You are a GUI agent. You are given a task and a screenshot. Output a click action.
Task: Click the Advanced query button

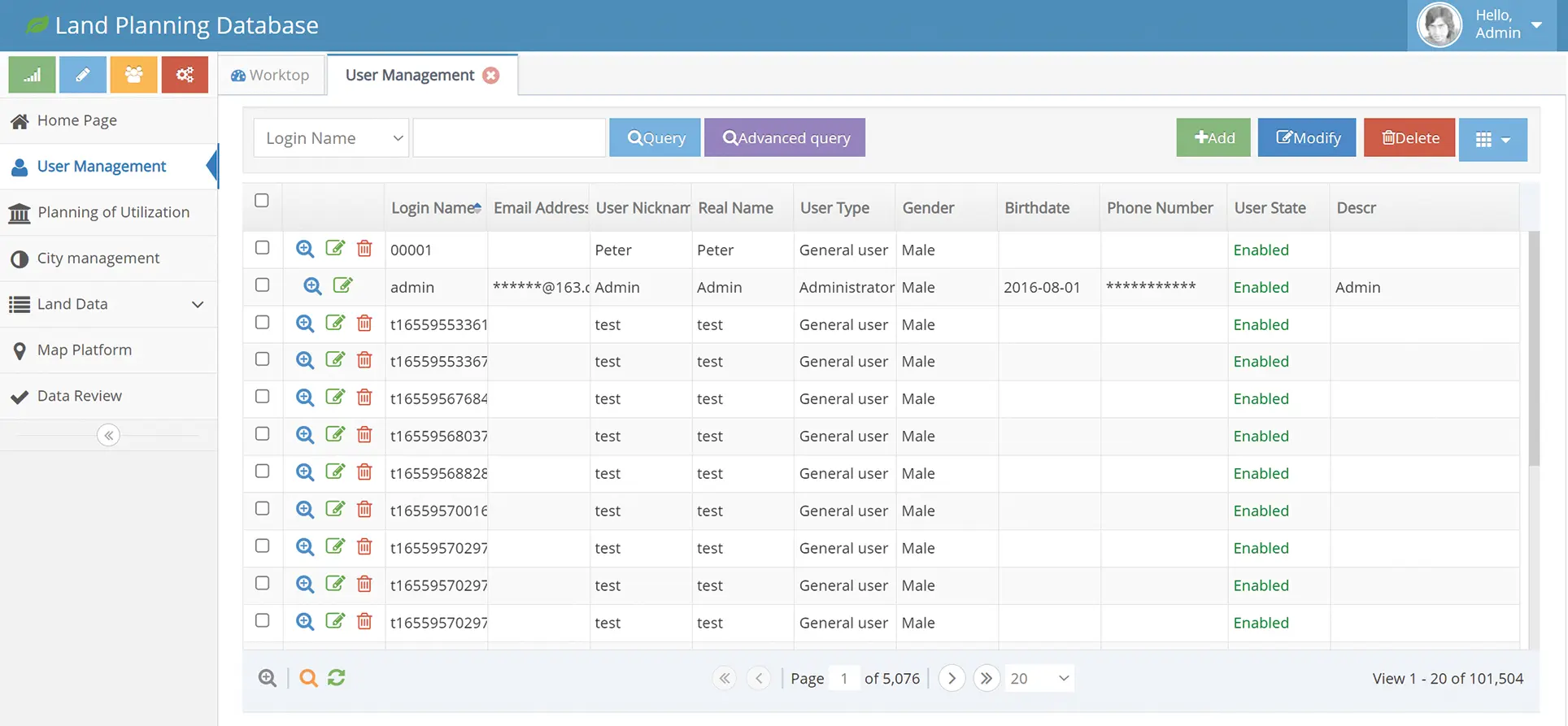coord(784,138)
